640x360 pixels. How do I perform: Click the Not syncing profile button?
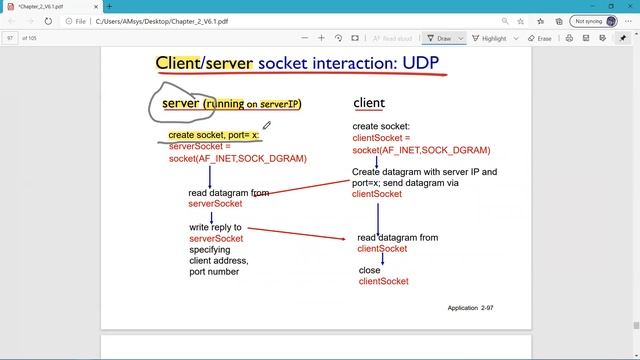pos(593,21)
